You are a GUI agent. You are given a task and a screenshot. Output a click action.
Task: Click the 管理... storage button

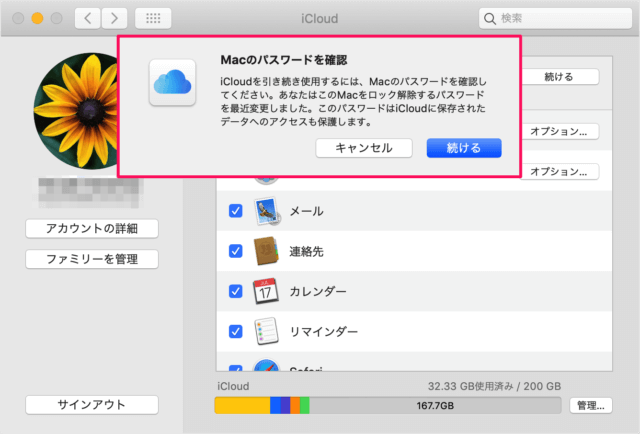(x=591, y=405)
